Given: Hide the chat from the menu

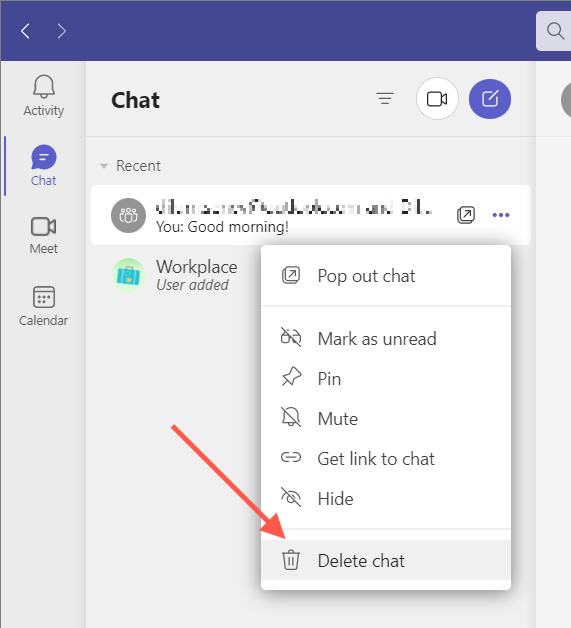Looking at the screenshot, I should pyautogui.click(x=386, y=499).
